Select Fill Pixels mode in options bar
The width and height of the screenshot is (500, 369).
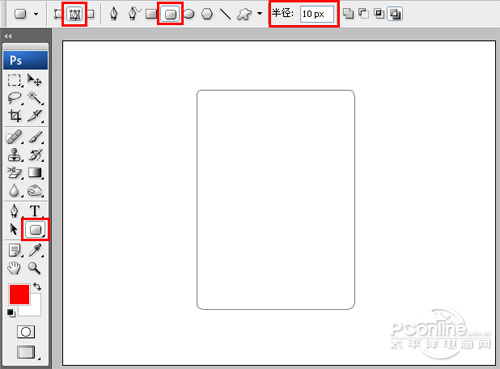point(90,14)
